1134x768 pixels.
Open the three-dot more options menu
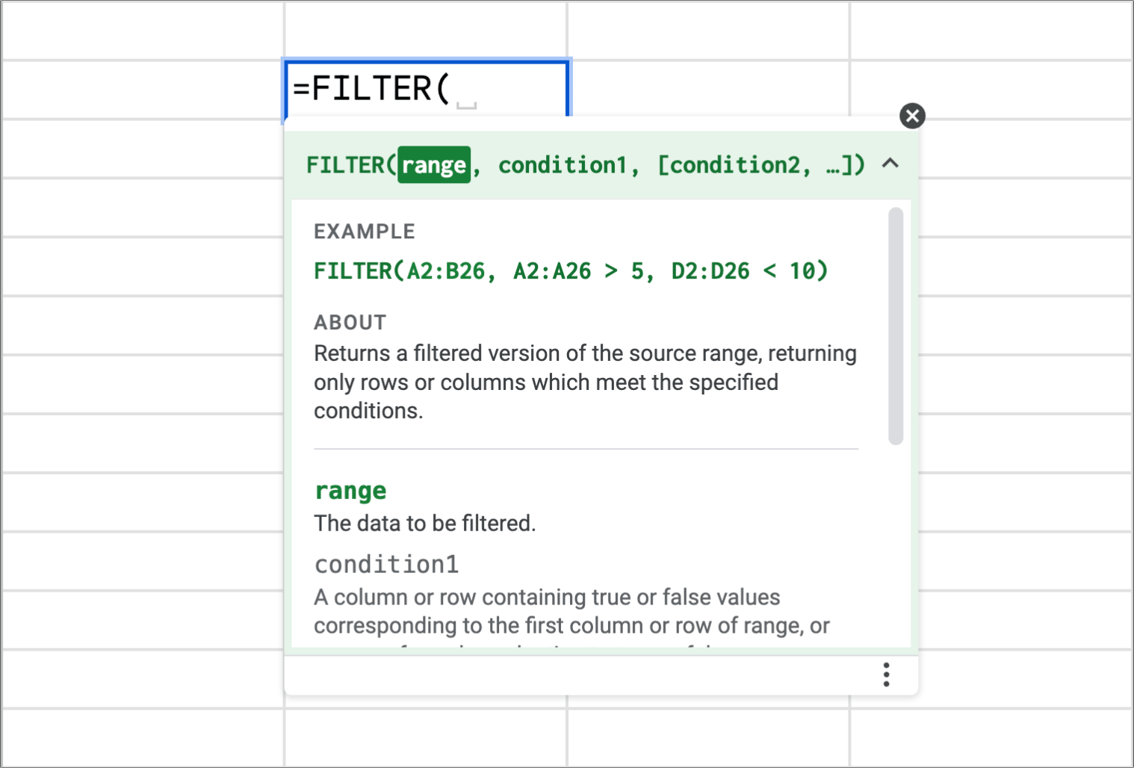tap(886, 675)
